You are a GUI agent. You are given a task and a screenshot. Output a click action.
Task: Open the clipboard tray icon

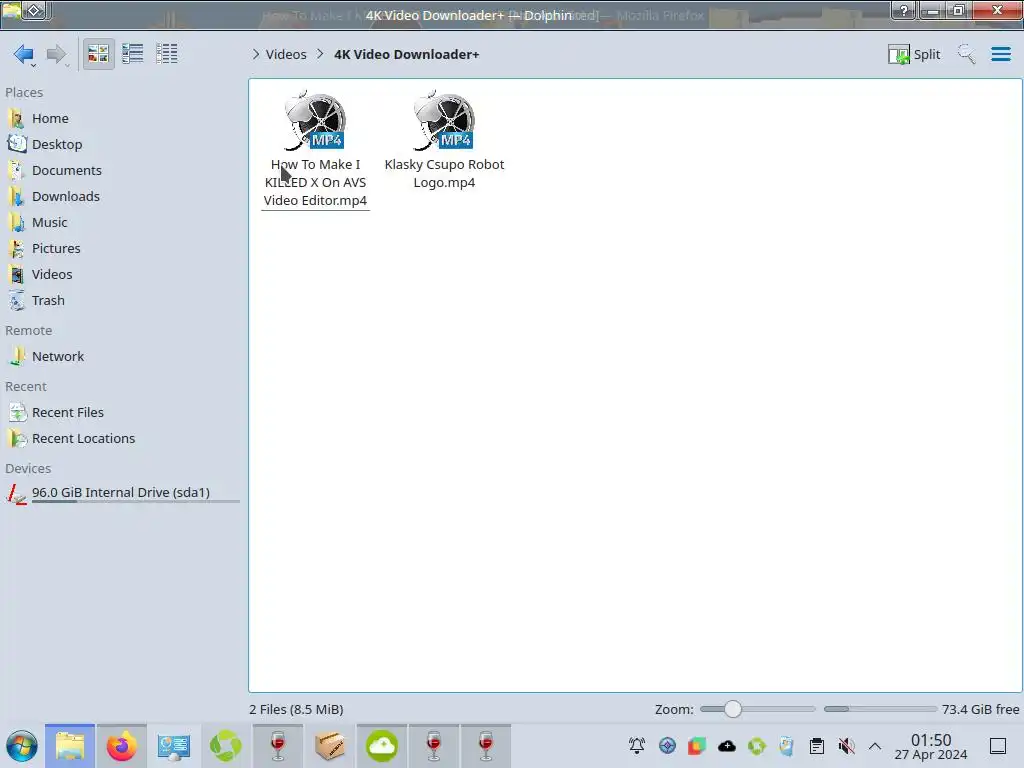coord(816,746)
